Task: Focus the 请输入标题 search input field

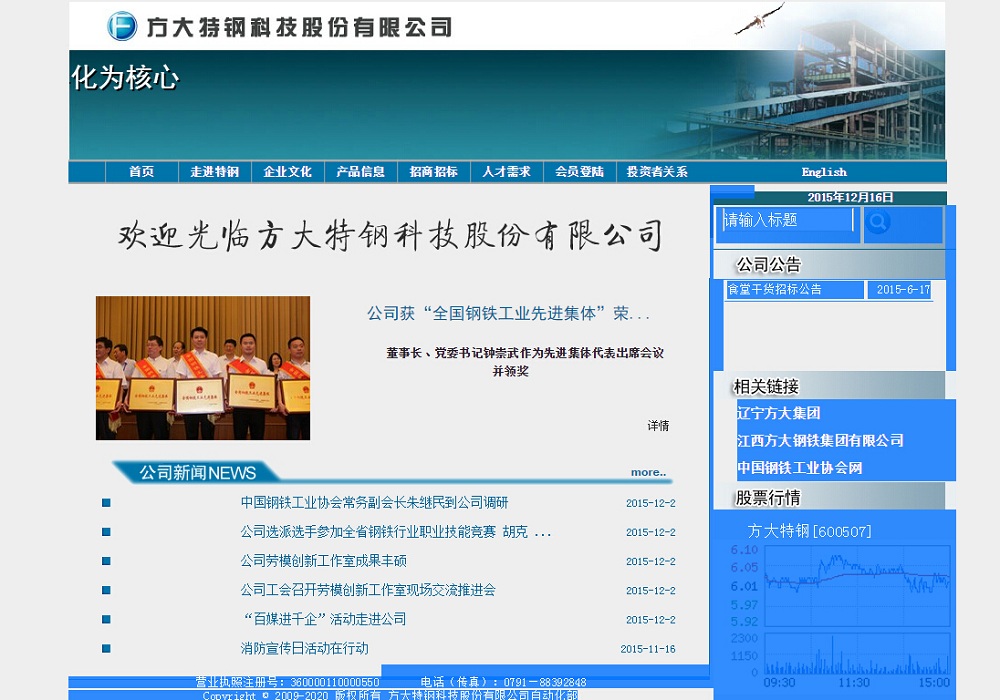Action: 788,221
